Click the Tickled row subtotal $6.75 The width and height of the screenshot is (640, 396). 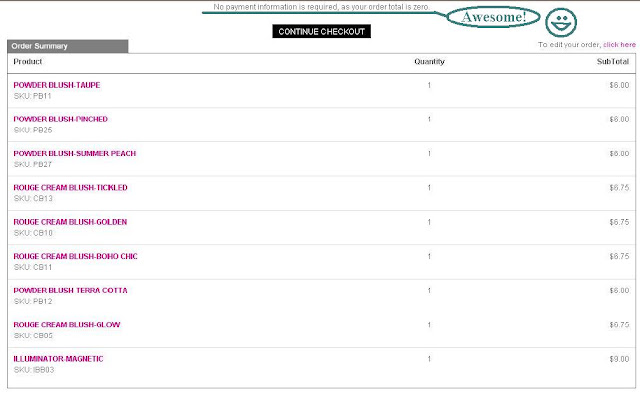pos(619,188)
